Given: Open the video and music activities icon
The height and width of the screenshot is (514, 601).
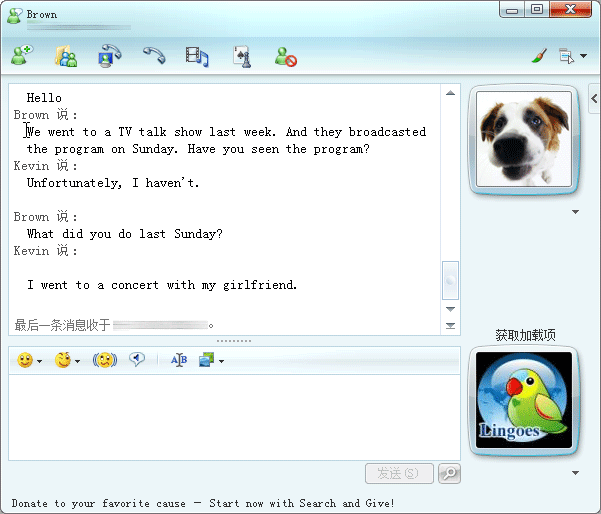Looking at the screenshot, I should click(x=197, y=56).
